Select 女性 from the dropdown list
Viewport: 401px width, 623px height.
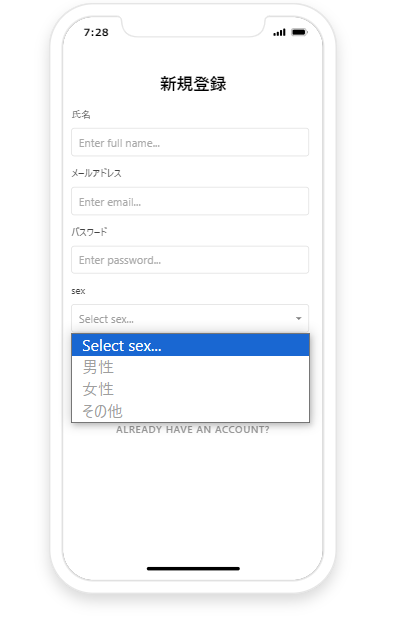click(190, 389)
